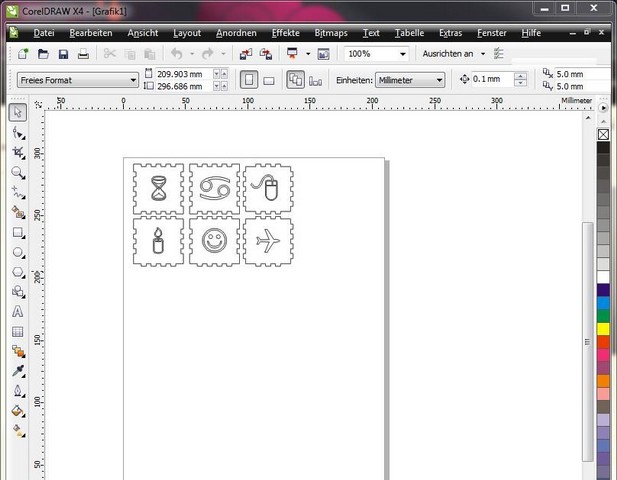
Task: Expand the Application Launcher dropdown arrow
Action: pyautogui.click(x=308, y=54)
